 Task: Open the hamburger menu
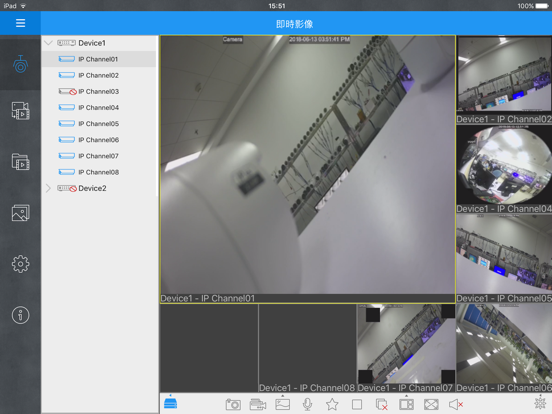point(20,23)
